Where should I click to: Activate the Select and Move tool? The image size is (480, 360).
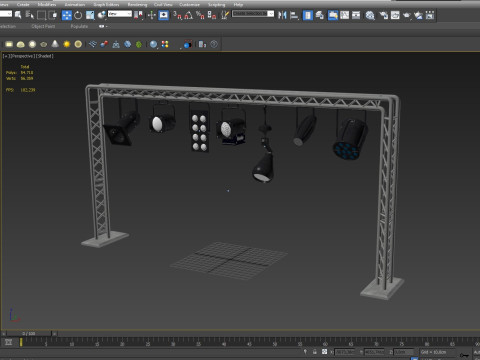pos(67,15)
